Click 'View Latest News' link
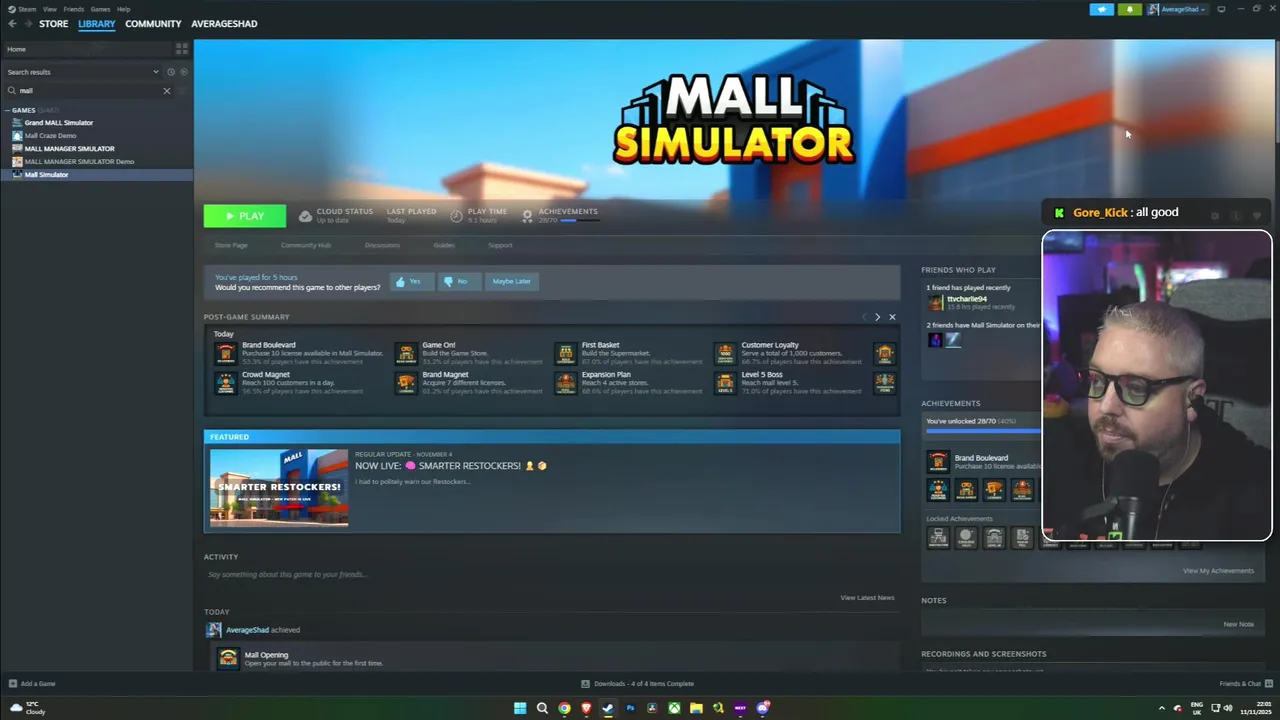The height and width of the screenshot is (720, 1280). click(867, 598)
